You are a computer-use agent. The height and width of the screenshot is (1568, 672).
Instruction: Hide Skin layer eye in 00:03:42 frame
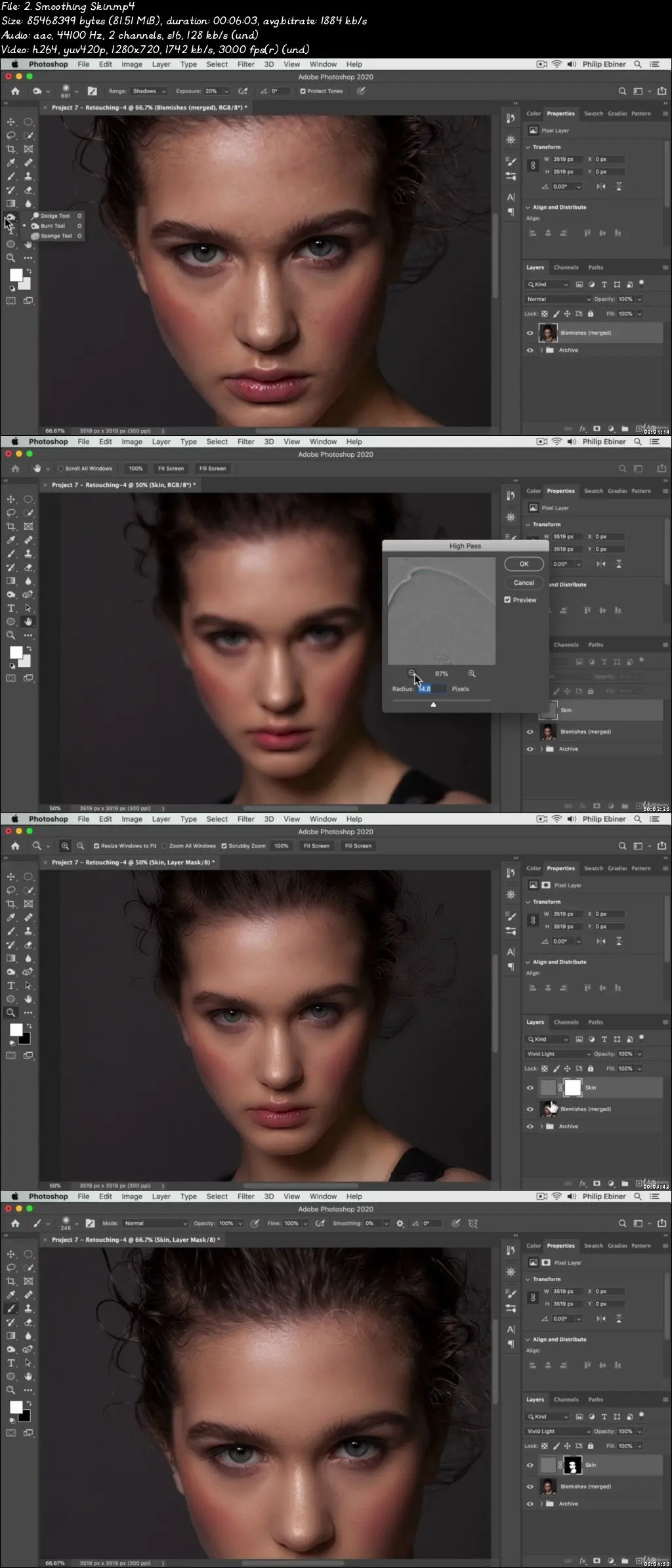[530, 1088]
